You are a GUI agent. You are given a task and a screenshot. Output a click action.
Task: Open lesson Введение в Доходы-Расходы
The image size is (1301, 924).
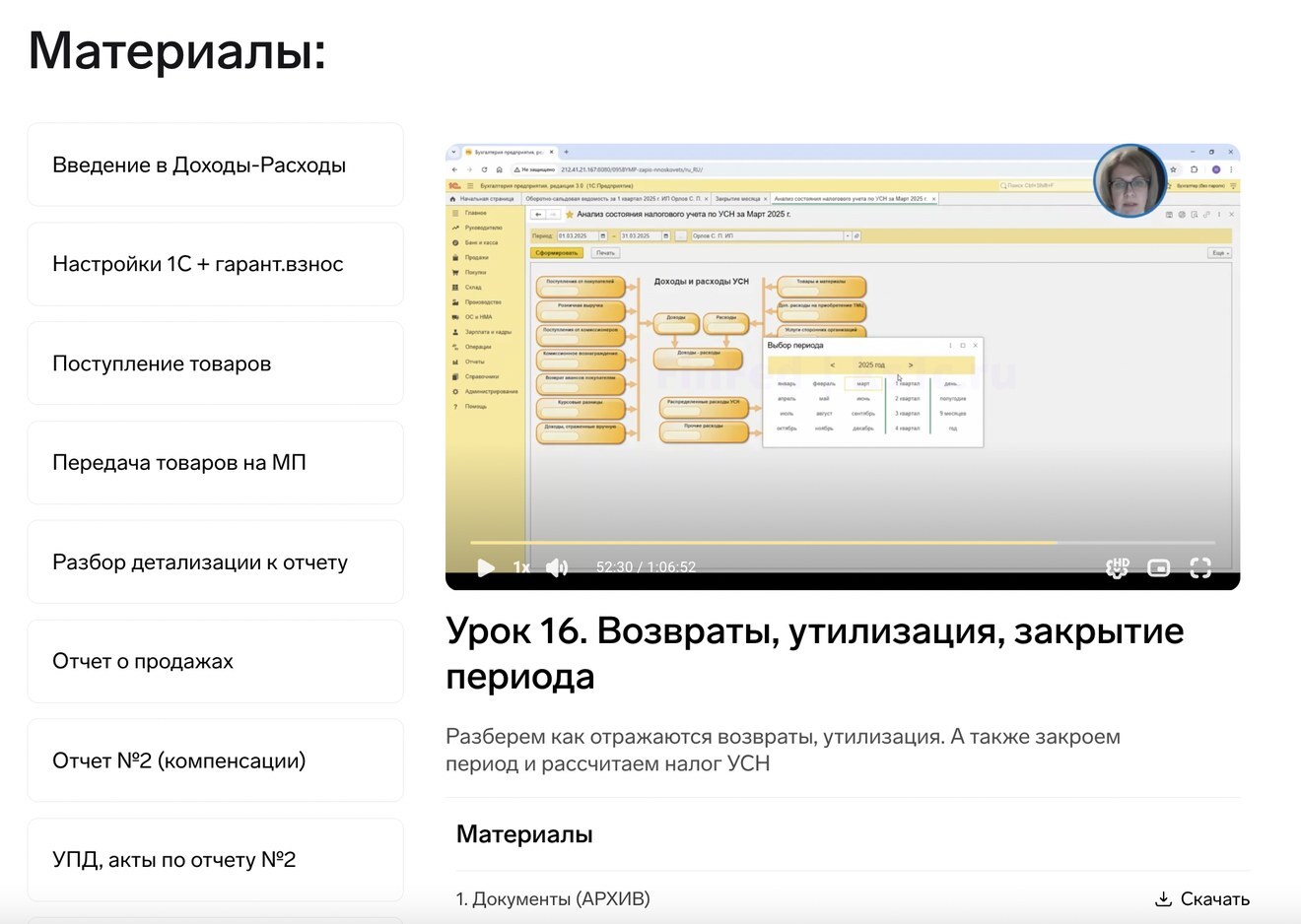[215, 165]
